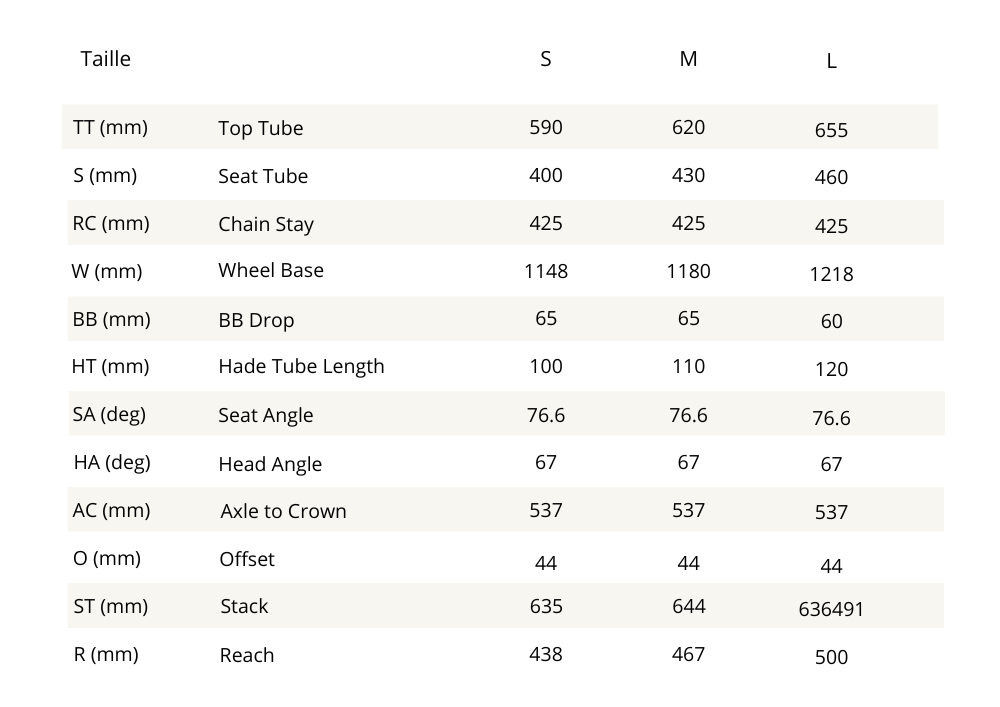The image size is (1000, 707).
Task: Select the M size column header
Action: (688, 59)
